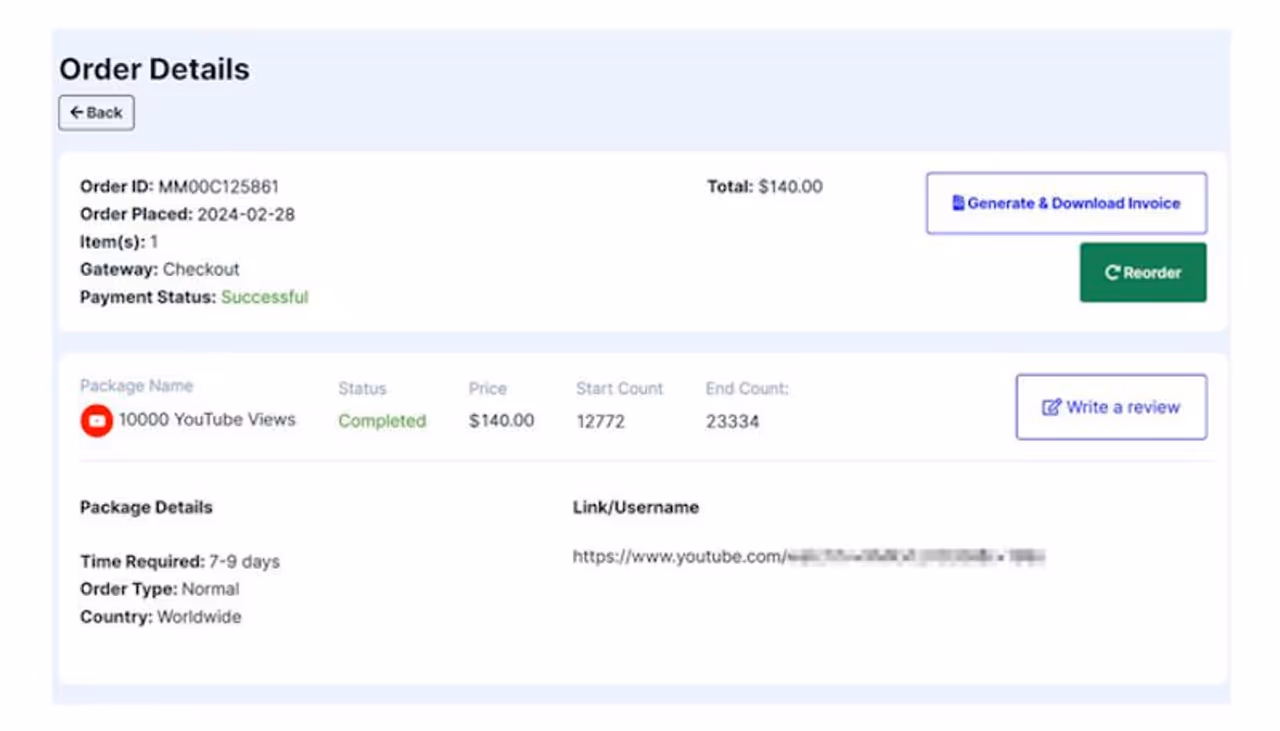Click the Completed status text
The image size is (1280, 731).
[x=382, y=421]
